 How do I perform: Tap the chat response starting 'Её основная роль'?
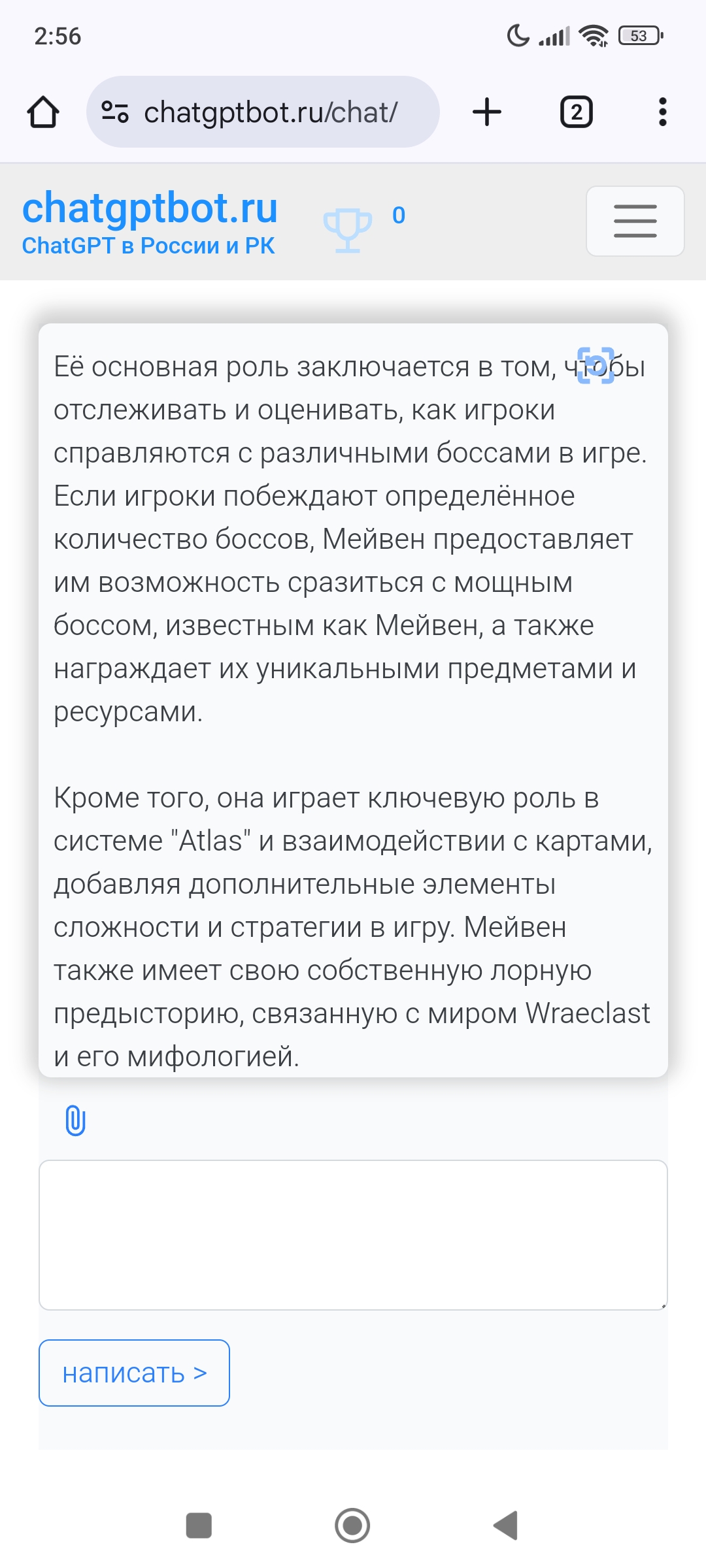point(353,700)
